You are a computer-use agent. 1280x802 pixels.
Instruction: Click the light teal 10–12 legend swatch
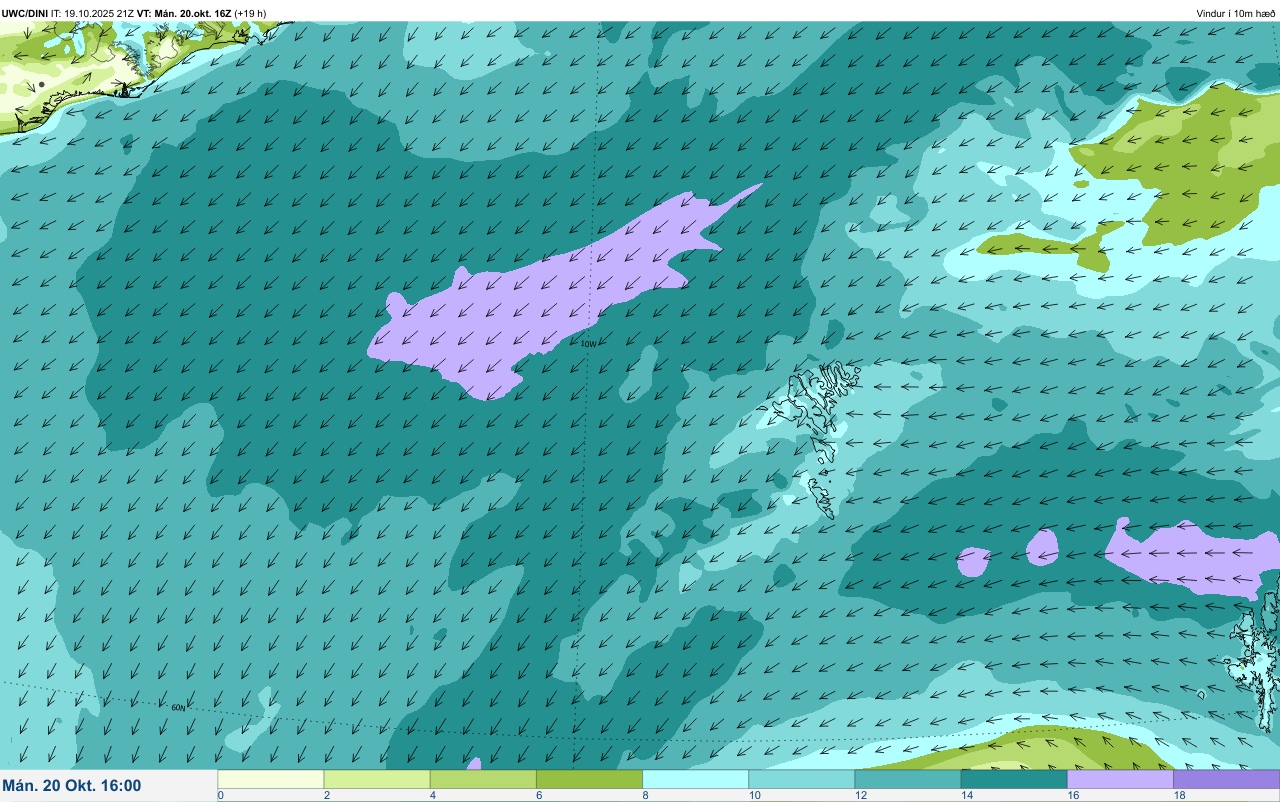coord(801,779)
